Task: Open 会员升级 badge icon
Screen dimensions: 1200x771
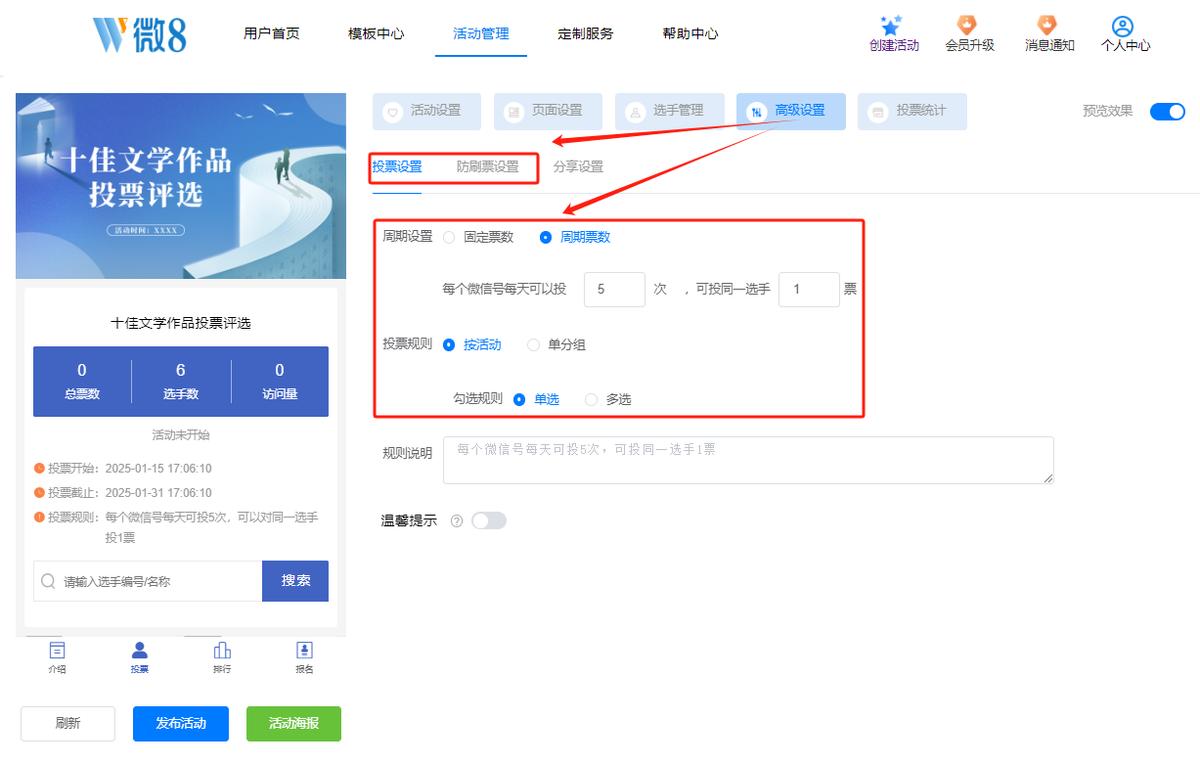Action: point(967,25)
